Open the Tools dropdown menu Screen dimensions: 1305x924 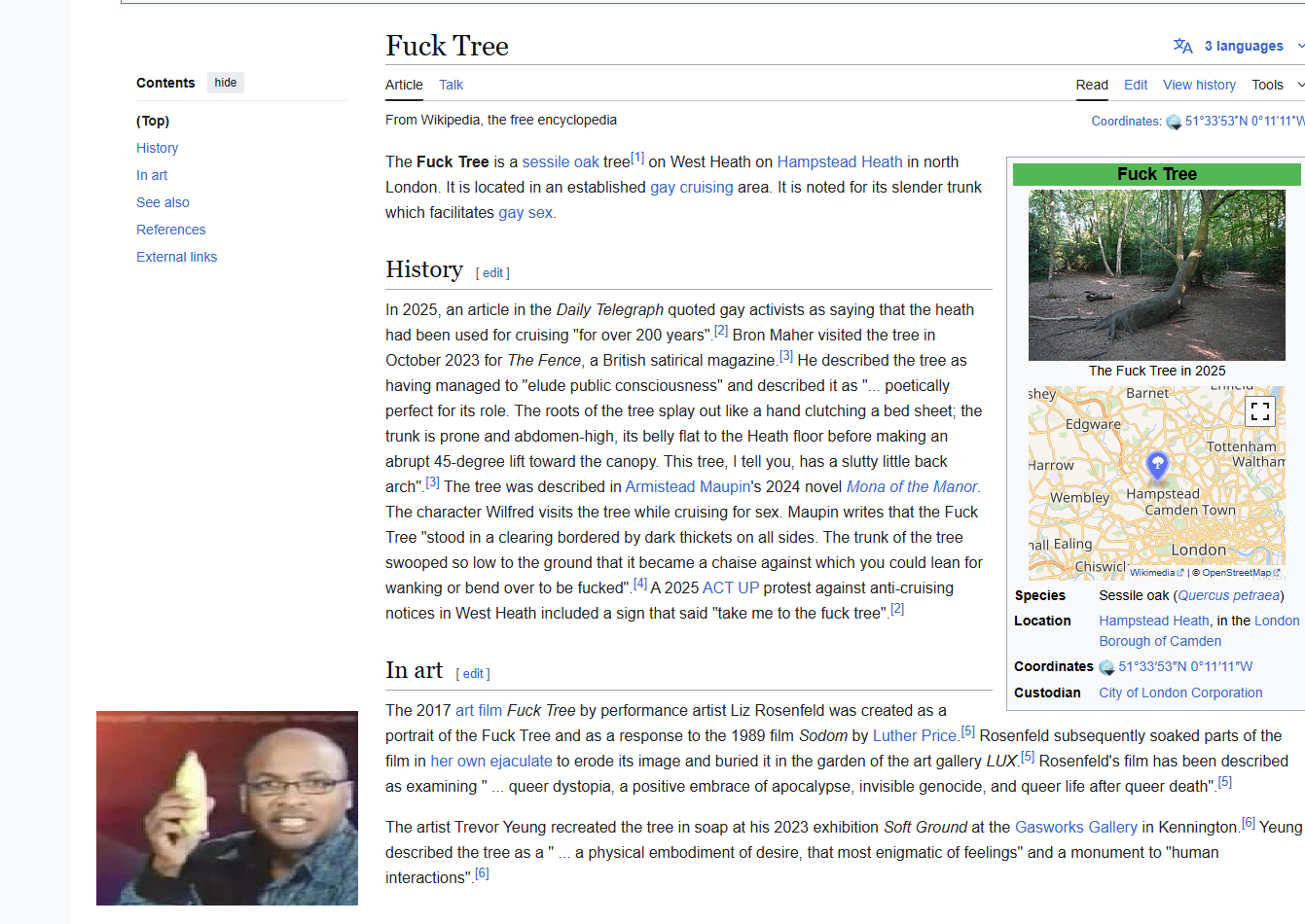click(x=1277, y=85)
